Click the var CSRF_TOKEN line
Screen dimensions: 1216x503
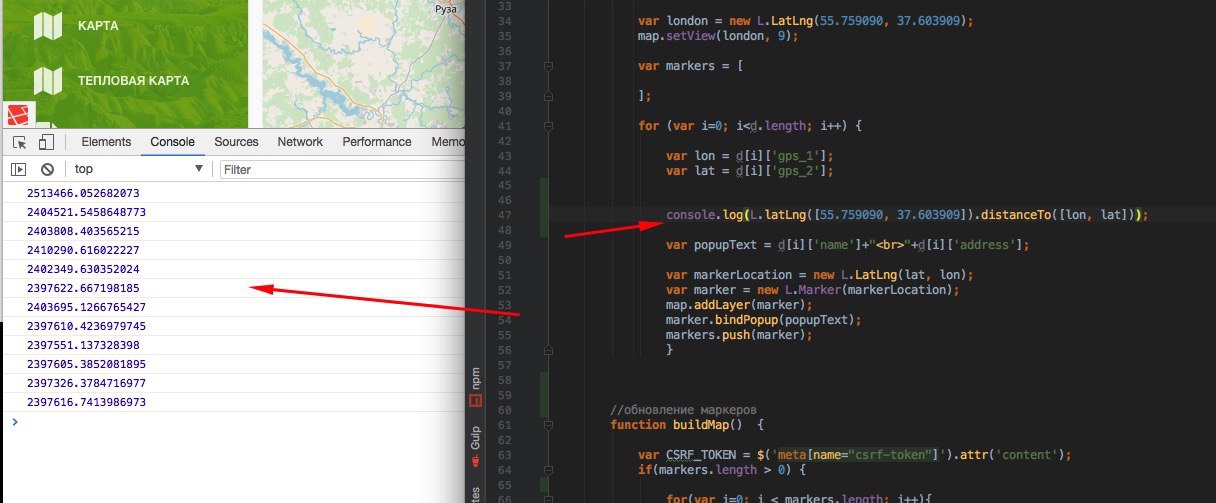855,454
